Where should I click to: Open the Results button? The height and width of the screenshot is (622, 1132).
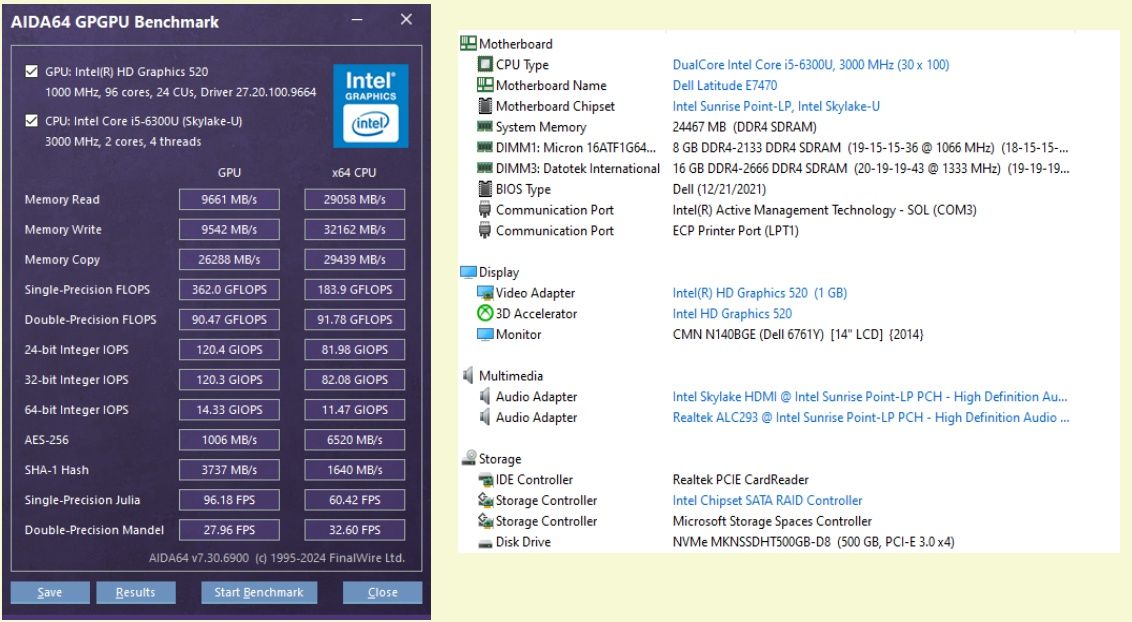(136, 592)
